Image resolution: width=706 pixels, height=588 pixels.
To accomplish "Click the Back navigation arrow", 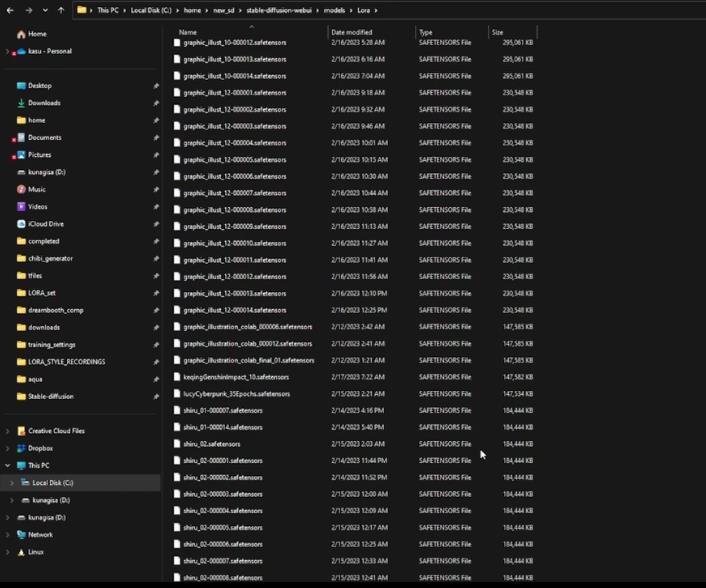I will click(10, 10).
